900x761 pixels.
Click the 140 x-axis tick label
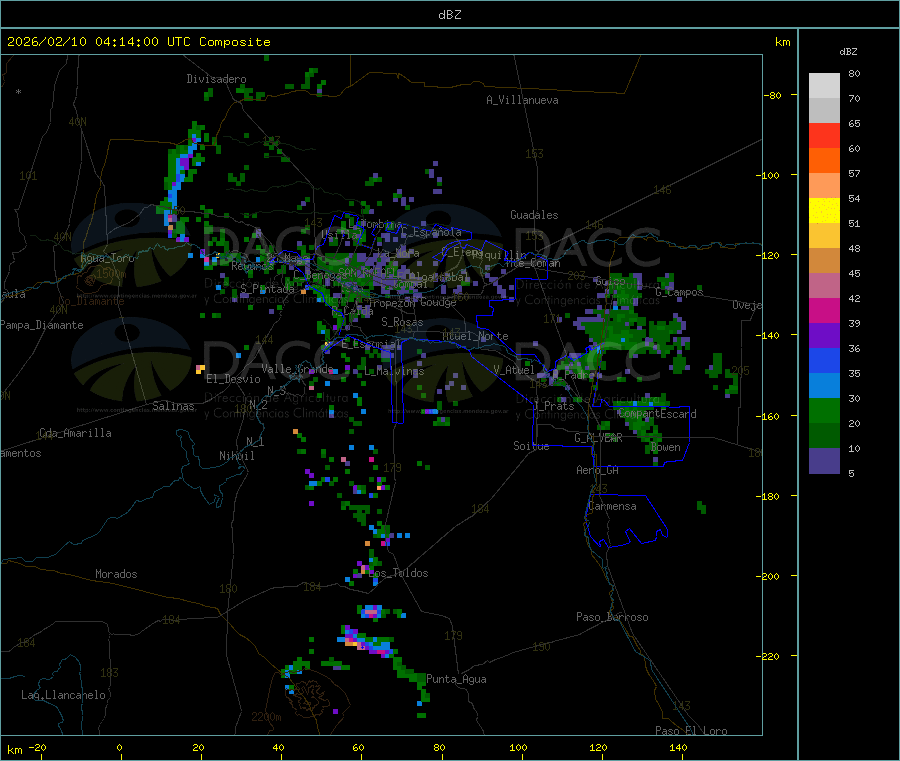tap(678, 747)
